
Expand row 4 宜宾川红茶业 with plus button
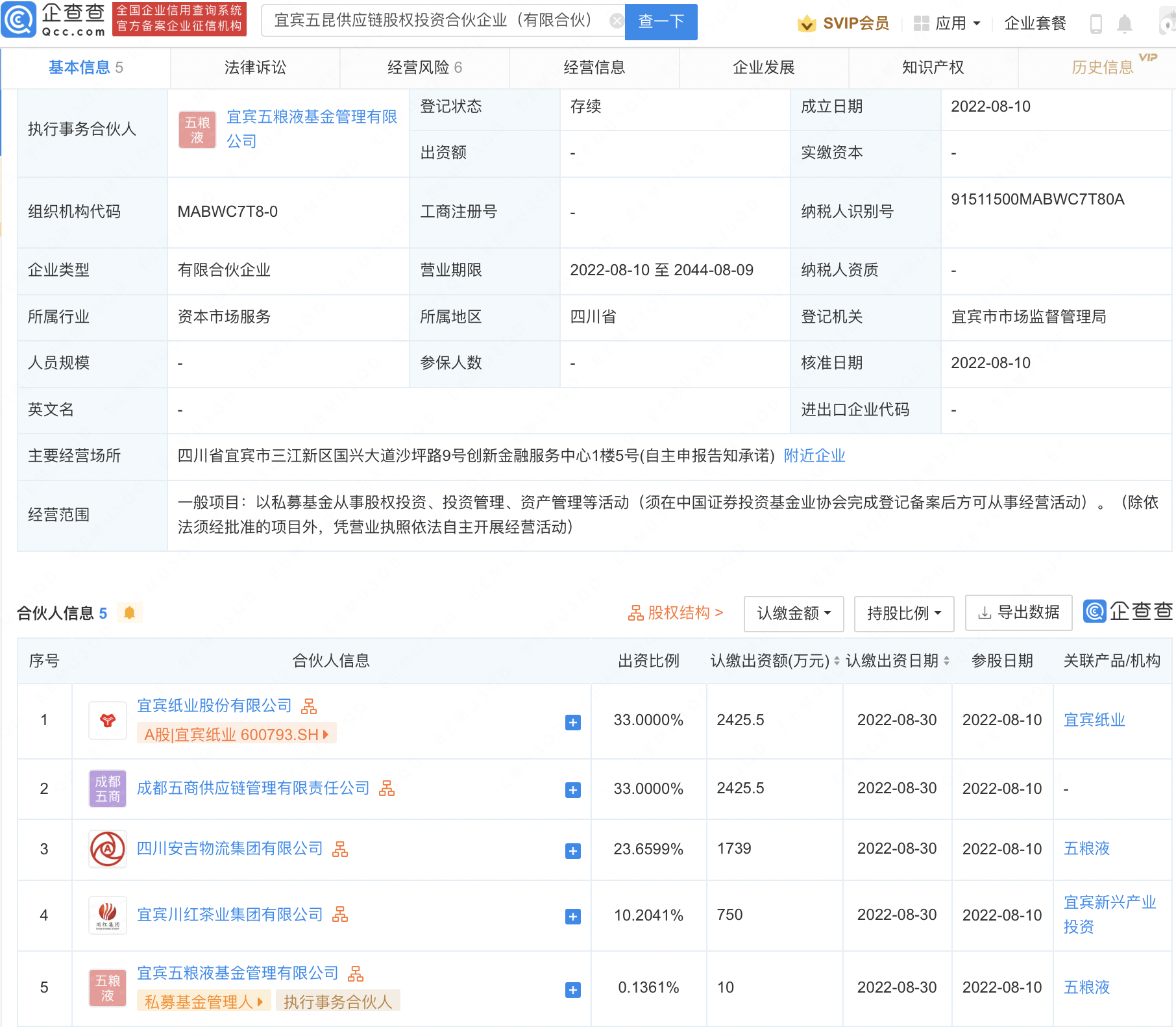pos(573,917)
